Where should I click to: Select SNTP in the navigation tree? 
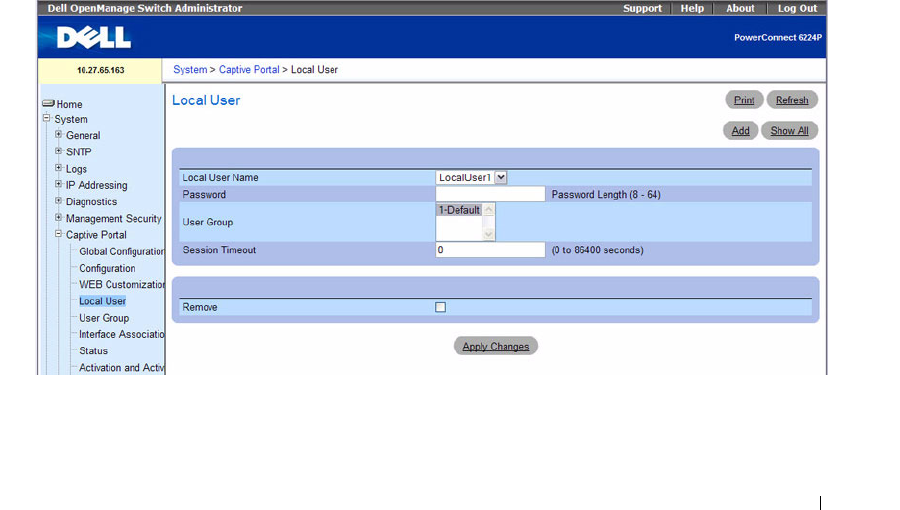pos(79,152)
